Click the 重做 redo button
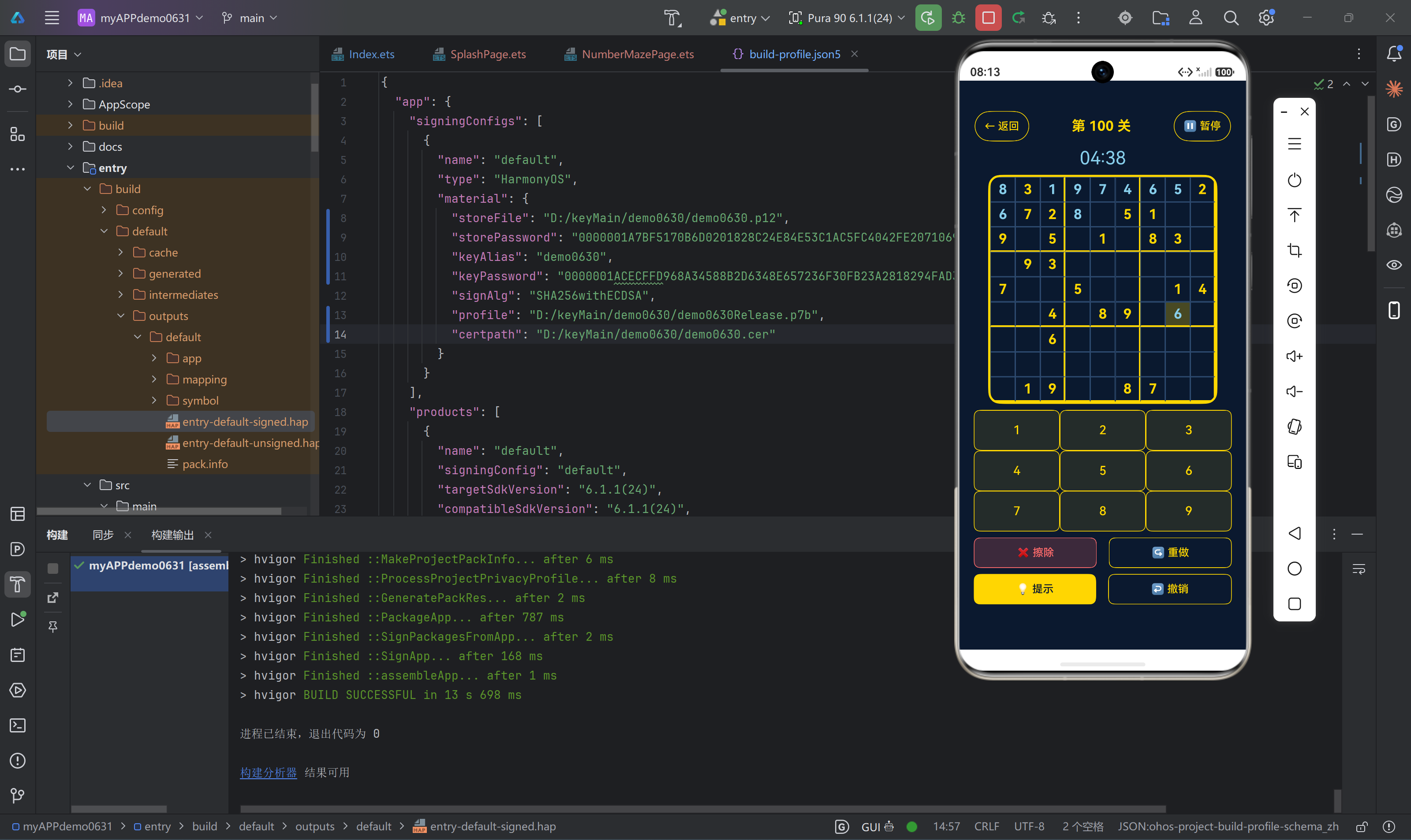The width and height of the screenshot is (1411, 840). (x=1170, y=553)
